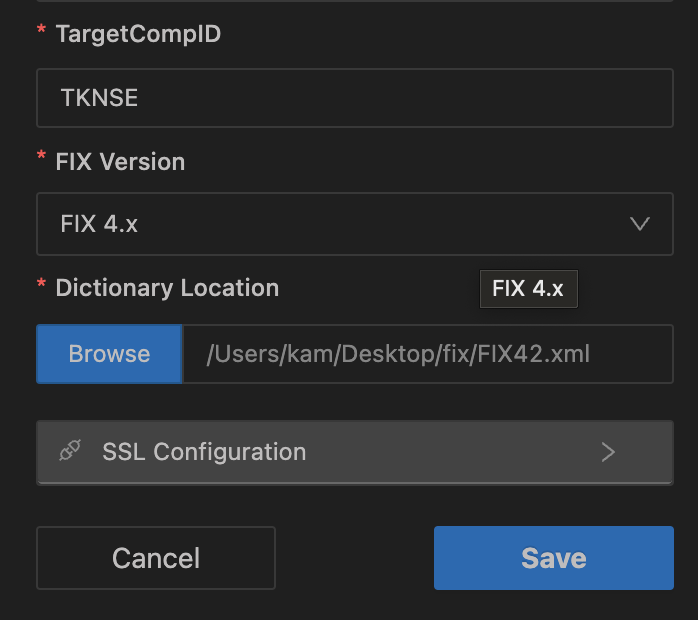This screenshot has width=698, height=620.
Task: Click the plug icon beside SSL Configuration
Action: click(x=69, y=452)
